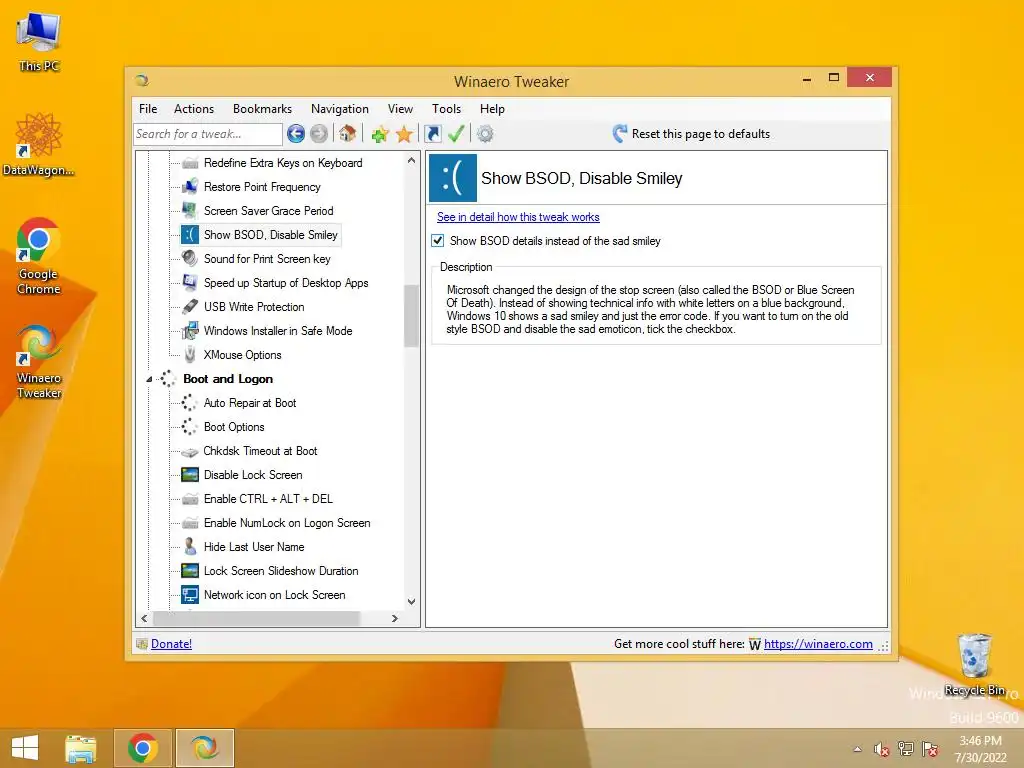The image size is (1024, 768).
Task: Click the XMouse Options mouse icon
Action: [x=190, y=355]
